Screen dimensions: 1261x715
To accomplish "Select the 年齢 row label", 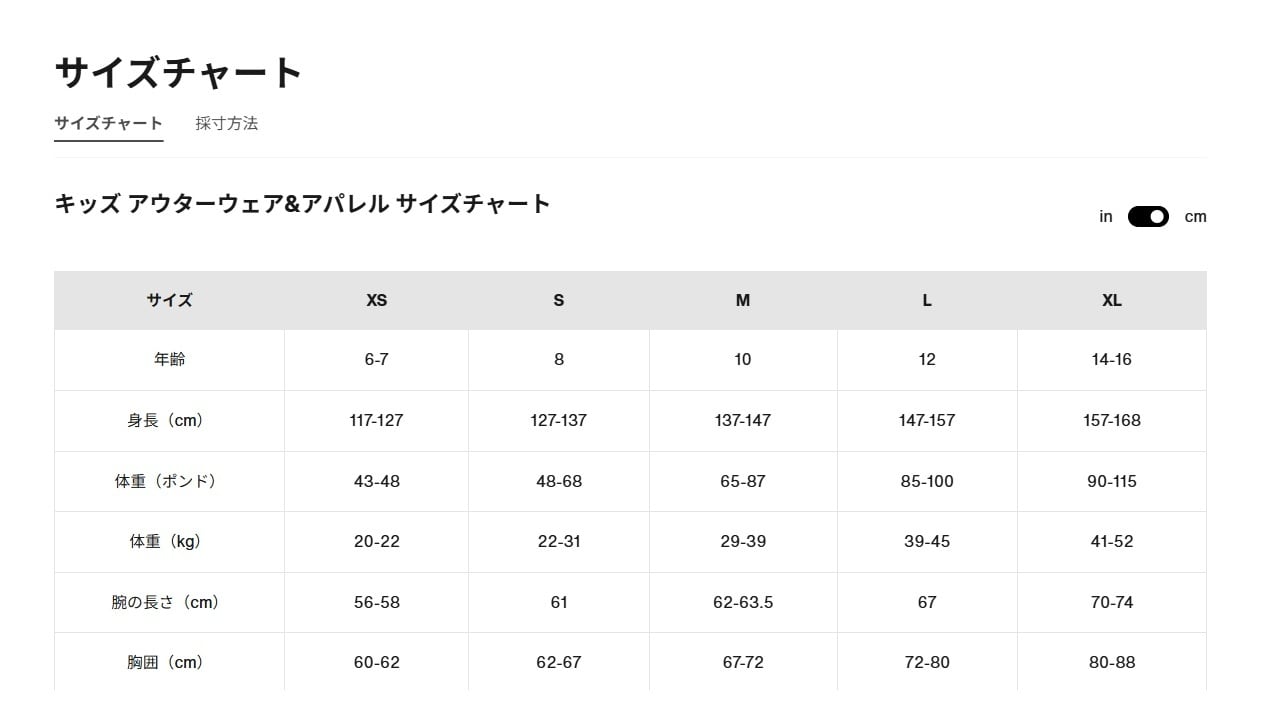I will point(169,360).
